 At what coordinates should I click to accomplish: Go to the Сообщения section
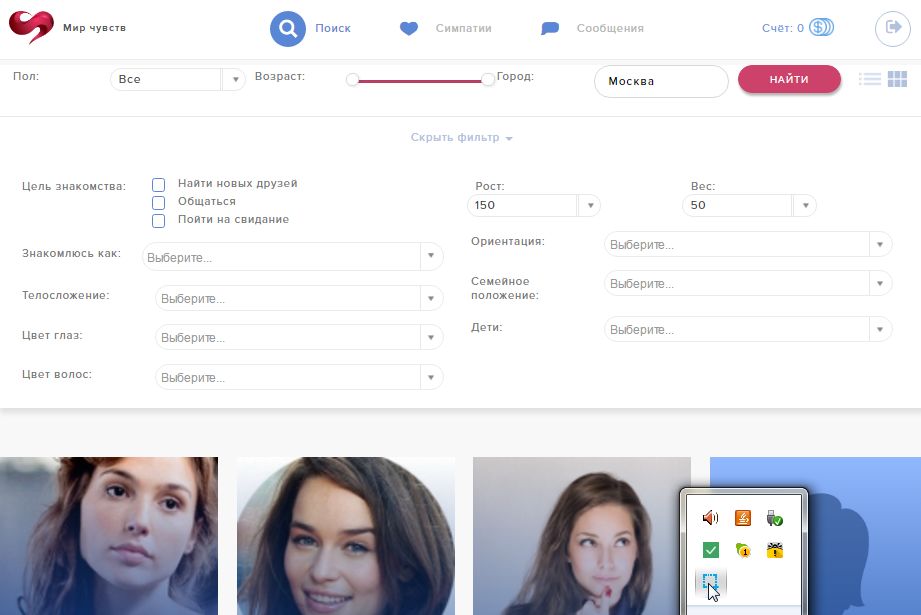[610, 28]
